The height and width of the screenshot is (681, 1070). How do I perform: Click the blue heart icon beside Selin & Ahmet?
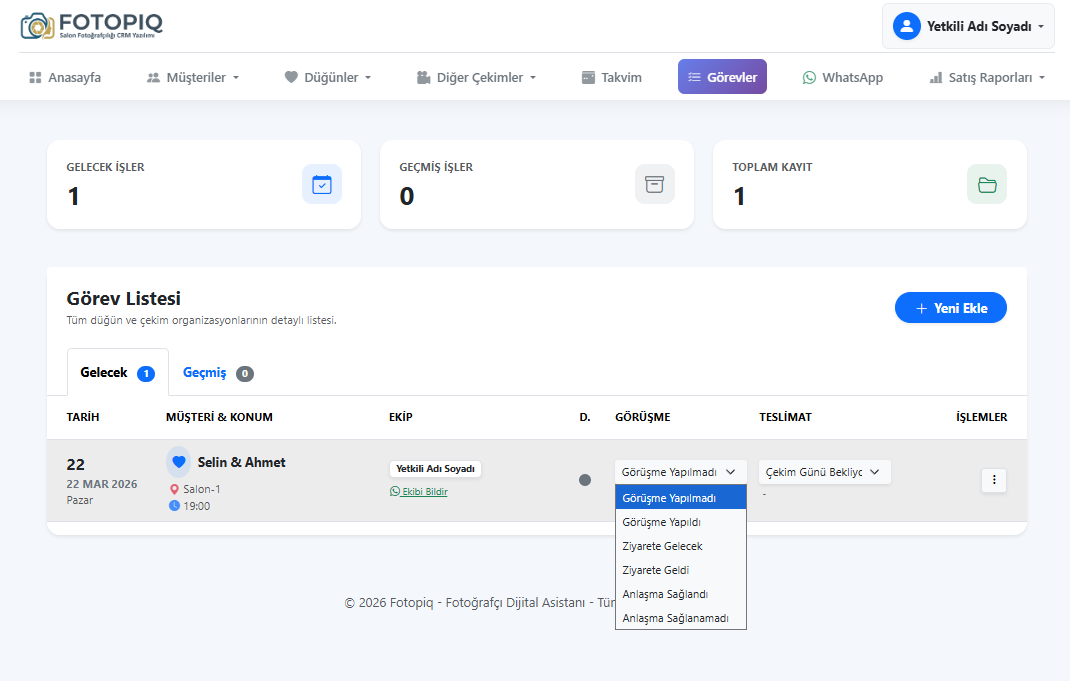pyautogui.click(x=179, y=462)
